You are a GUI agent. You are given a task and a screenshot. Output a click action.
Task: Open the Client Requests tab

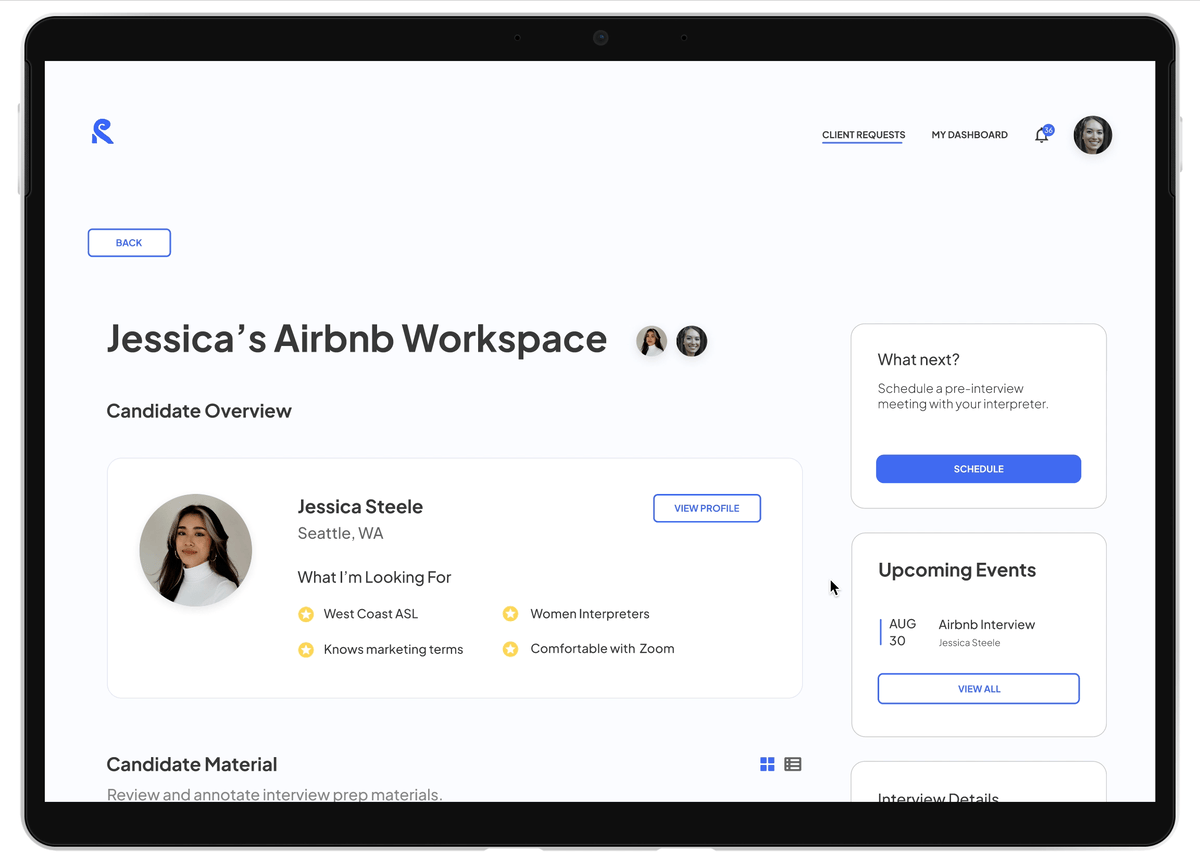(863, 135)
